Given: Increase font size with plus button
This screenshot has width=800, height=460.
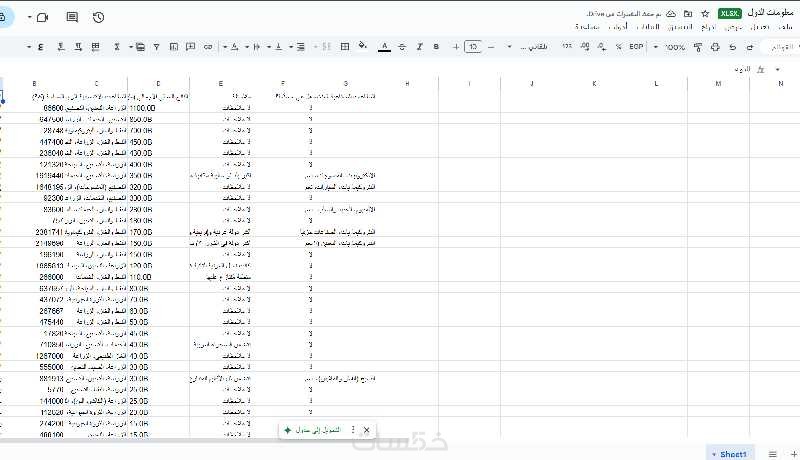Looking at the screenshot, I should pos(456,47).
